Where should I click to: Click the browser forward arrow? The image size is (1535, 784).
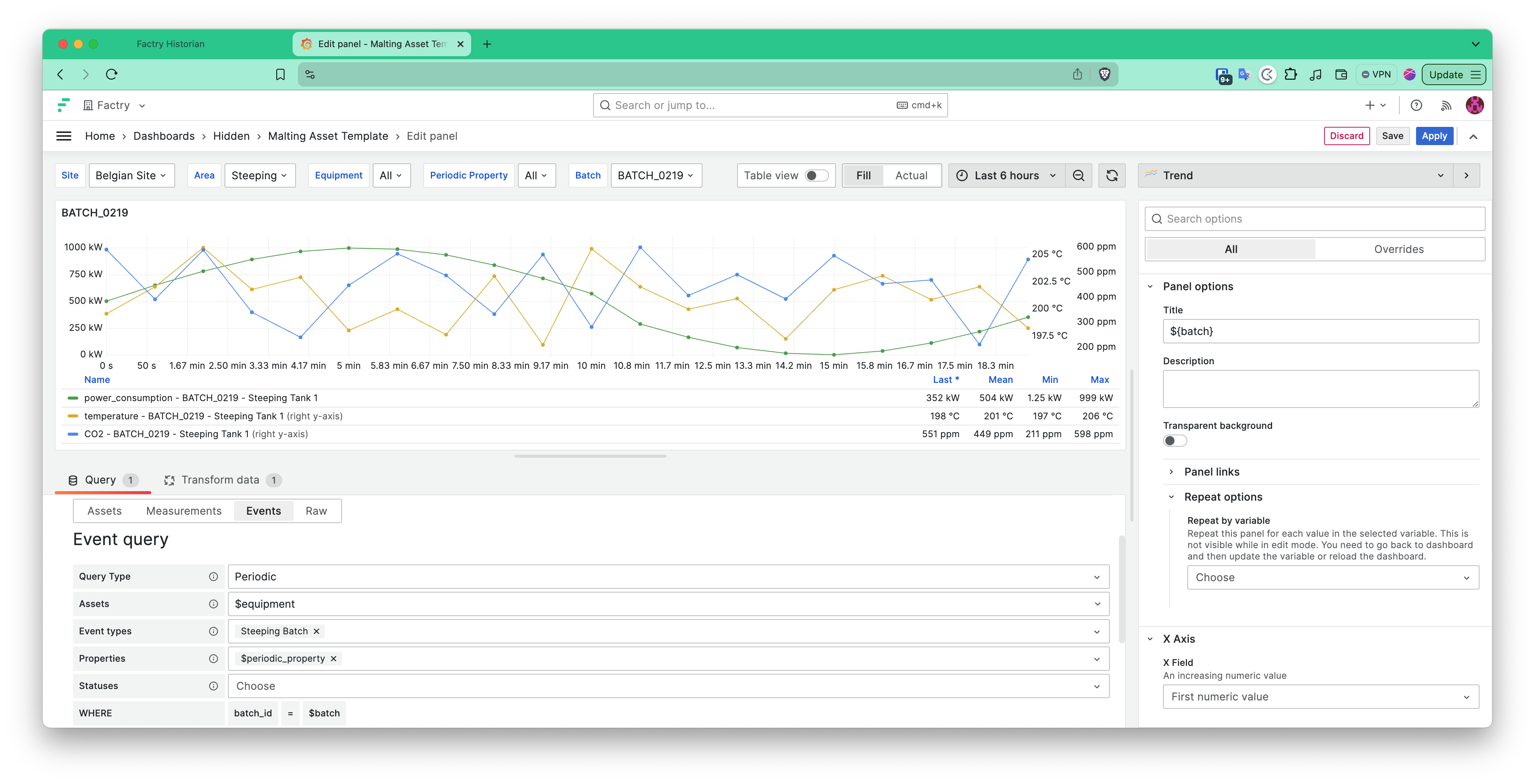pyautogui.click(x=86, y=74)
